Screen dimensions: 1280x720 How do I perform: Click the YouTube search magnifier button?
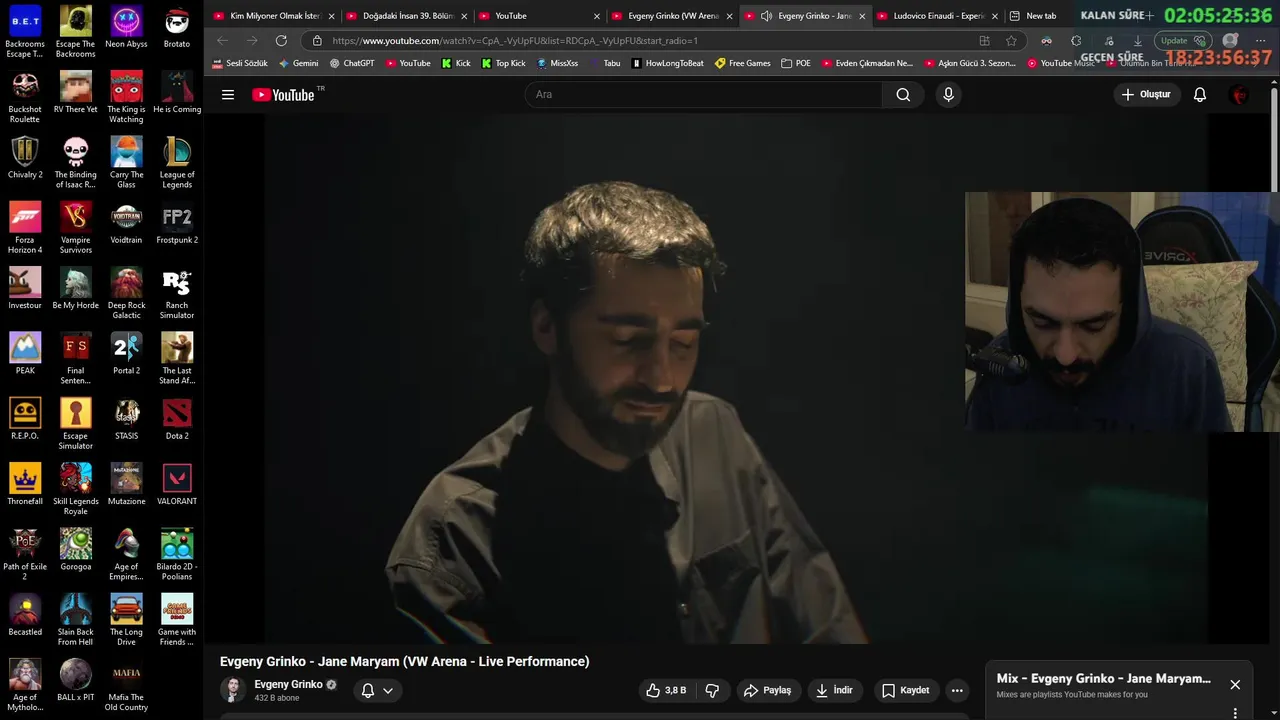(x=903, y=94)
